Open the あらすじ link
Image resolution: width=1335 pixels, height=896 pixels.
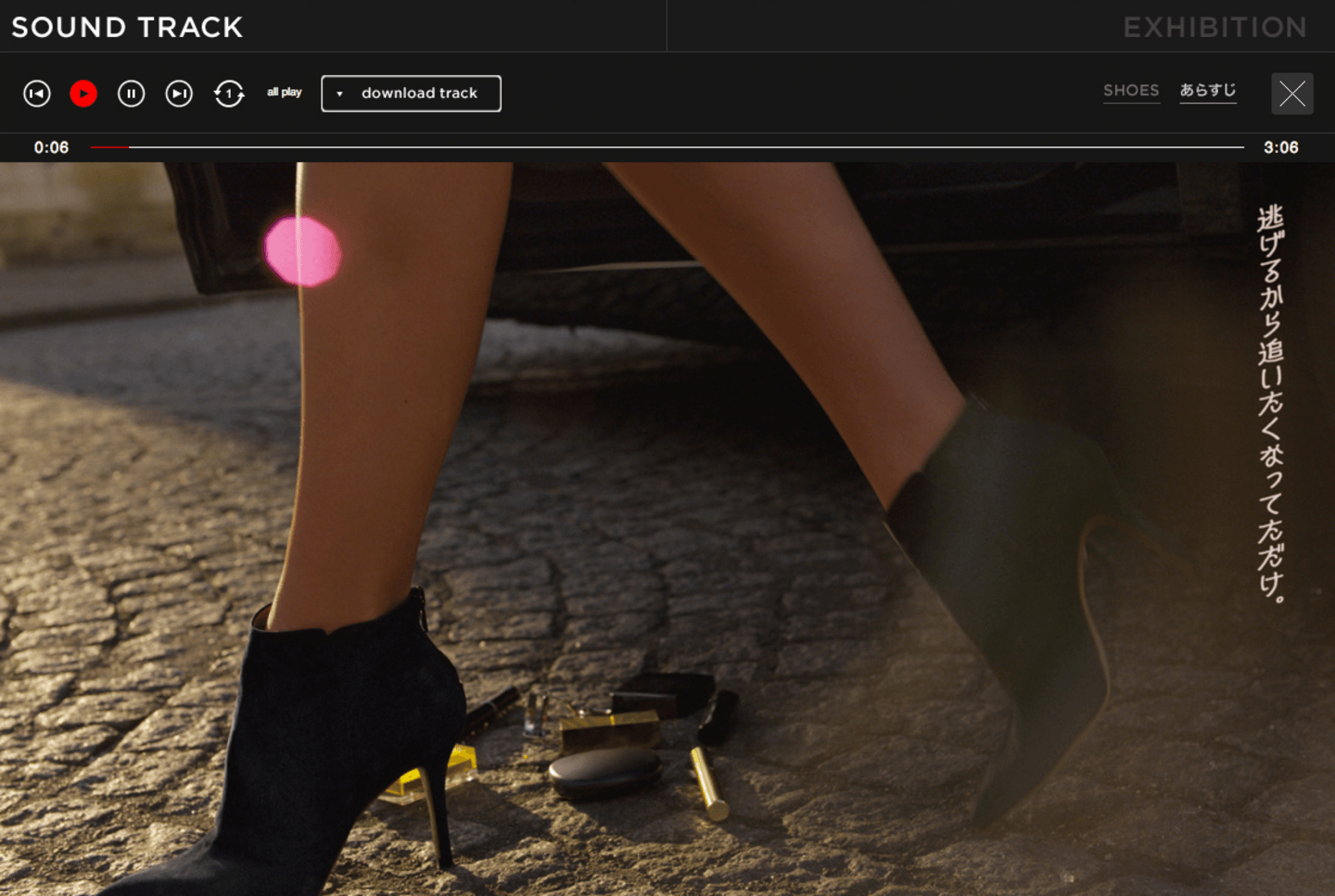pyautogui.click(x=1208, y=91)
